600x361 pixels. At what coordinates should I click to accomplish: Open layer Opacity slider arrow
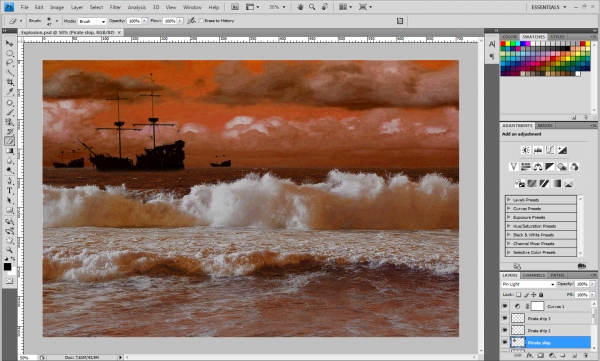(x=593, y=284)
